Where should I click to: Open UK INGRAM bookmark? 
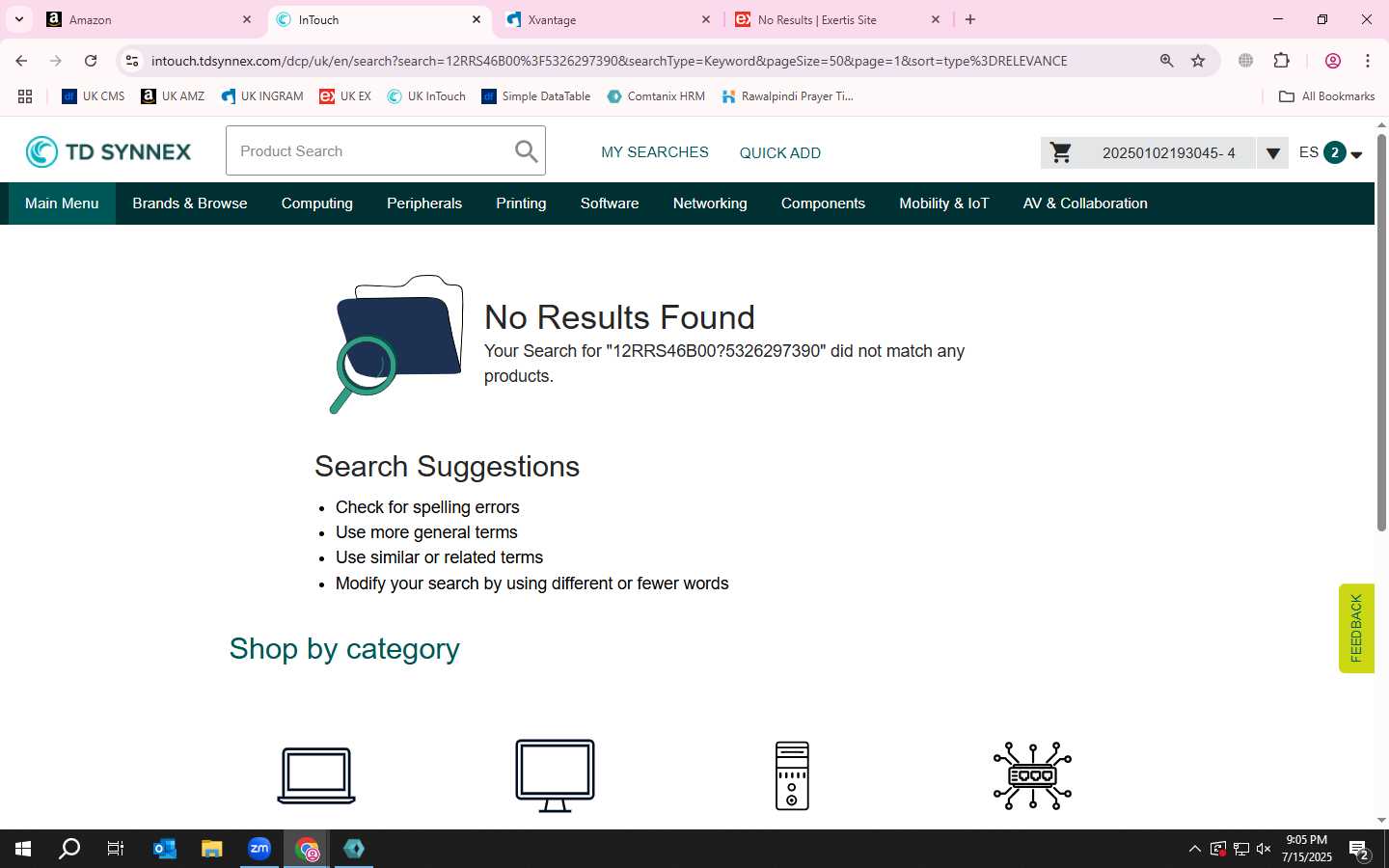(261, 96)
